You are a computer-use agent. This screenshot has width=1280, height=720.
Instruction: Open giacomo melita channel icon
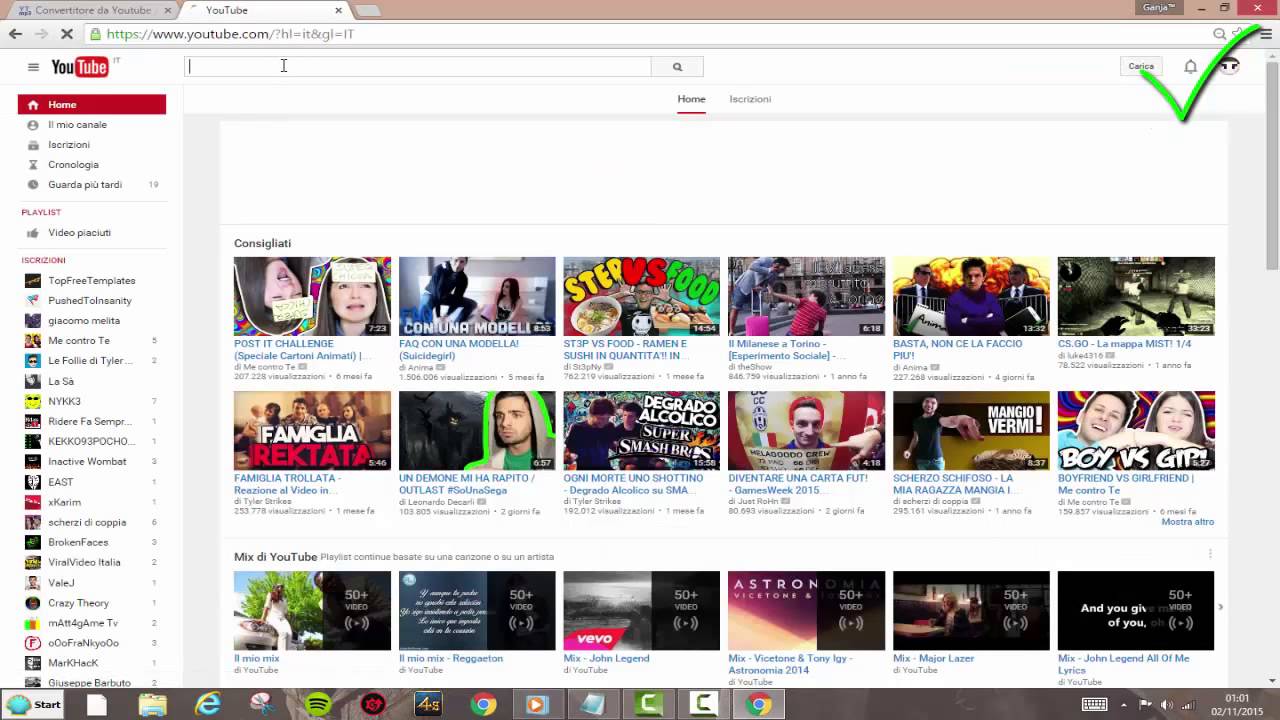click(x=33, y=321)
